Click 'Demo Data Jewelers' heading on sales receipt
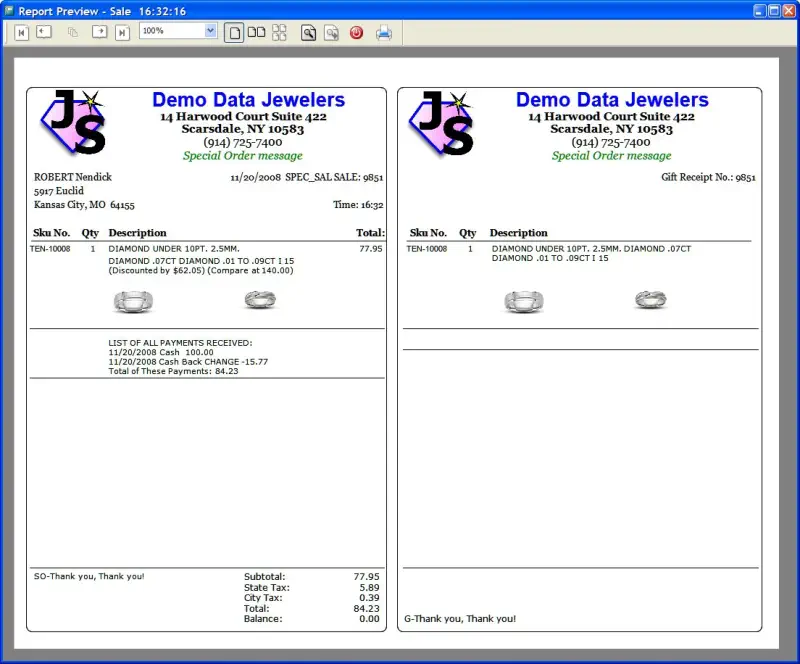This screenshot has height=664, width=800. (x=248, y=100)
